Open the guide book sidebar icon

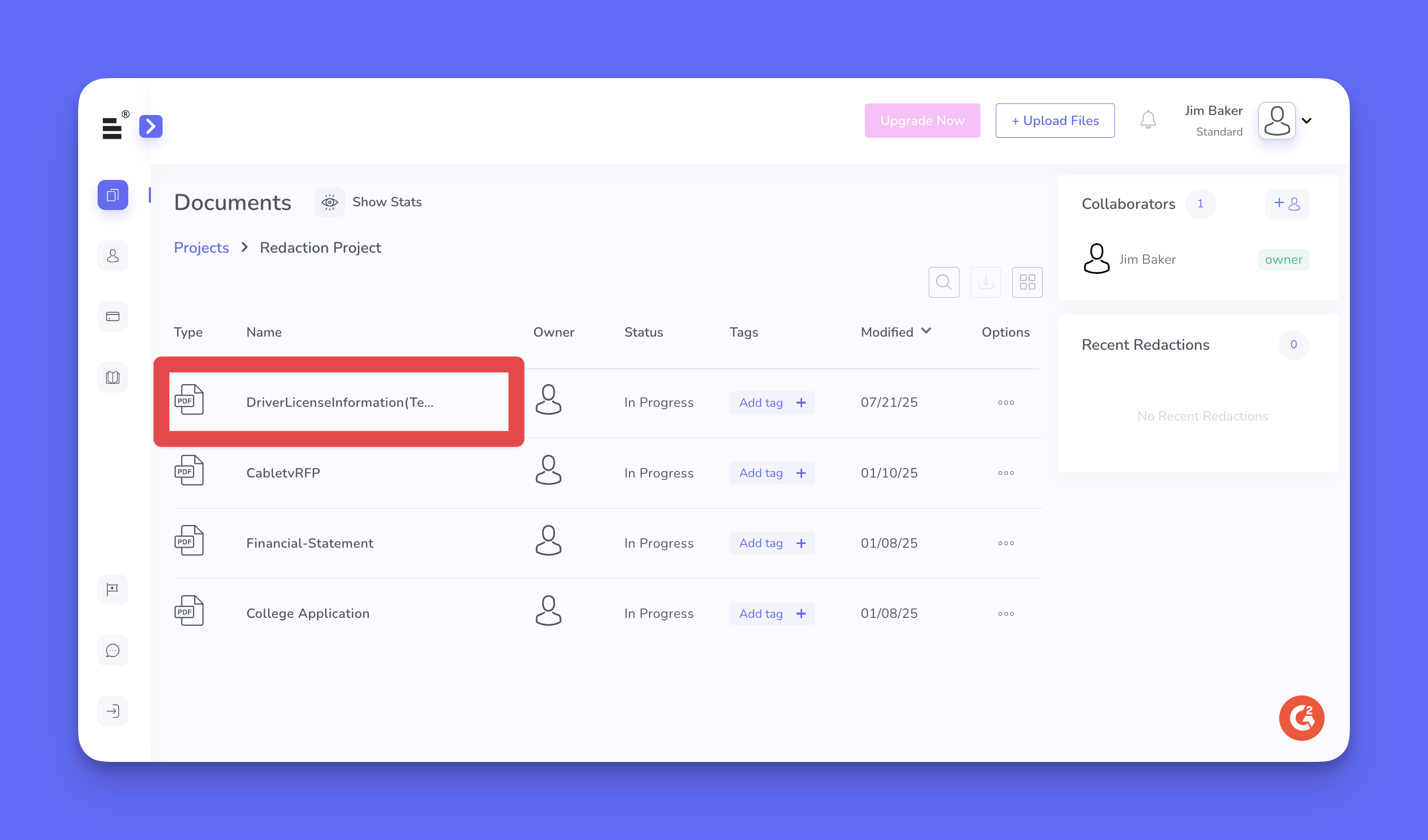pyautogui.click(x=113, y=377)
